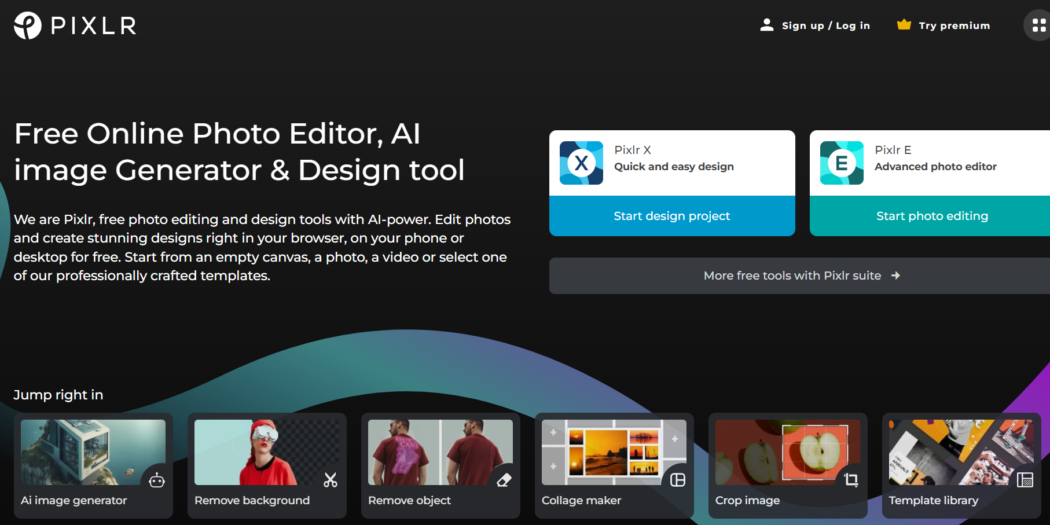Image resolution: width=1050 pixels, height=525 pixels.
Task: Open the Template library thumbnail
Action: point(961,452)
